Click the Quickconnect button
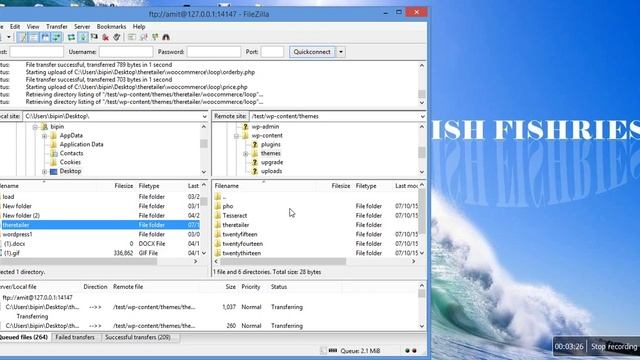This screenshot has height=360, width=640. [312, 52]
